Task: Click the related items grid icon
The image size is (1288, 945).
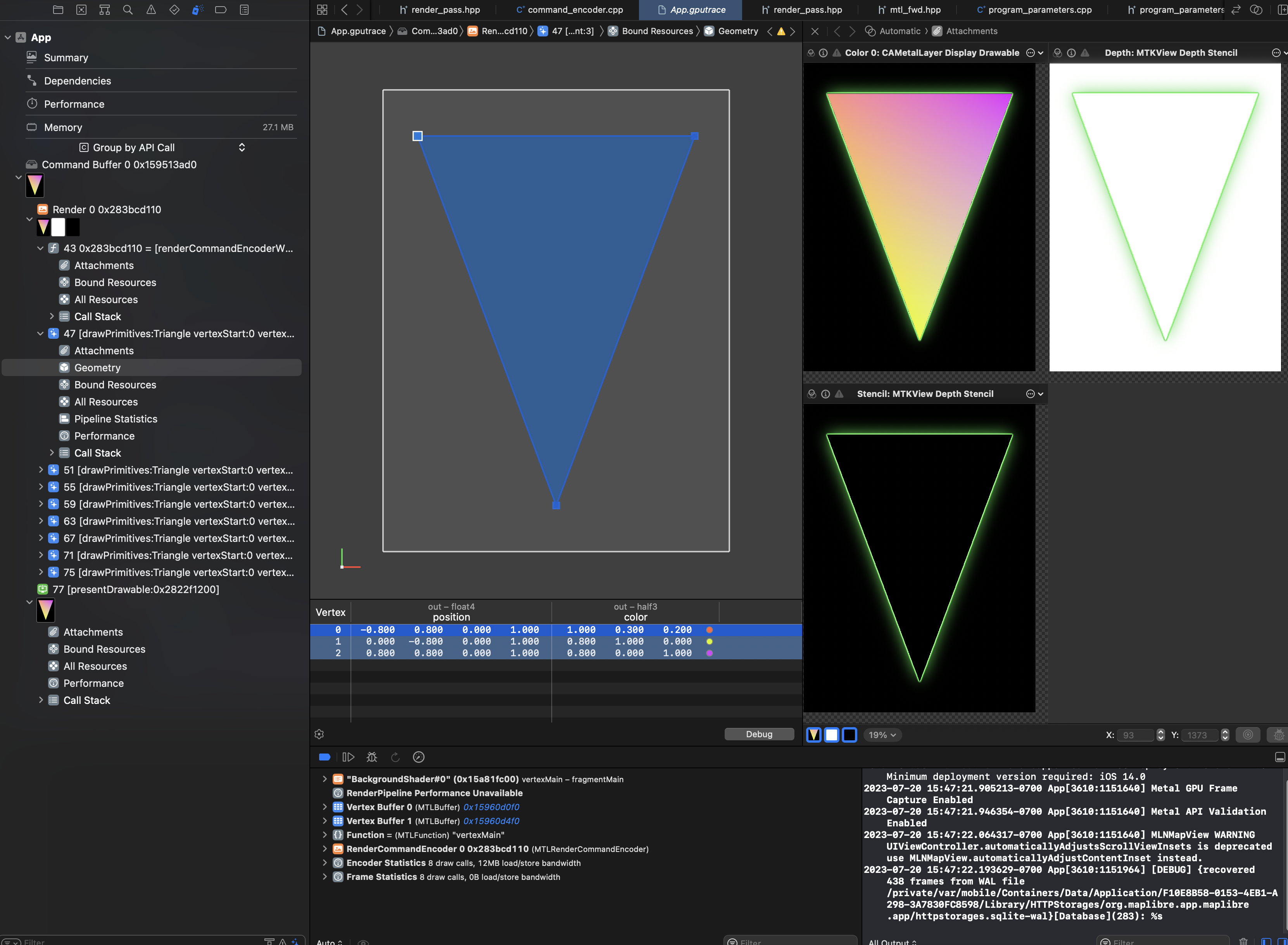Action: (x=322, y=10)
